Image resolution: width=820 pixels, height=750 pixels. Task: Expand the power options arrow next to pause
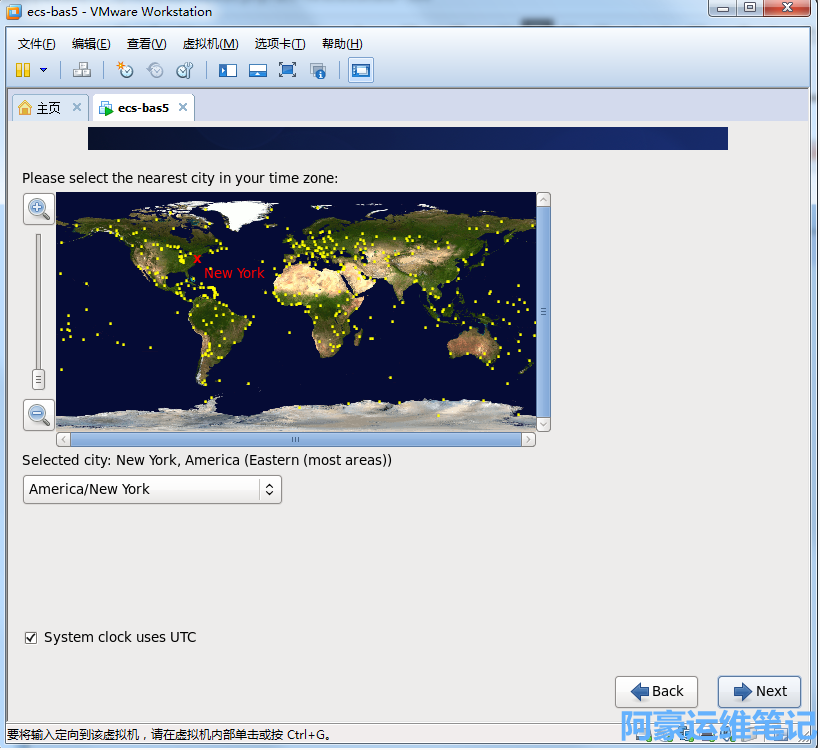(x=43, y=70)
